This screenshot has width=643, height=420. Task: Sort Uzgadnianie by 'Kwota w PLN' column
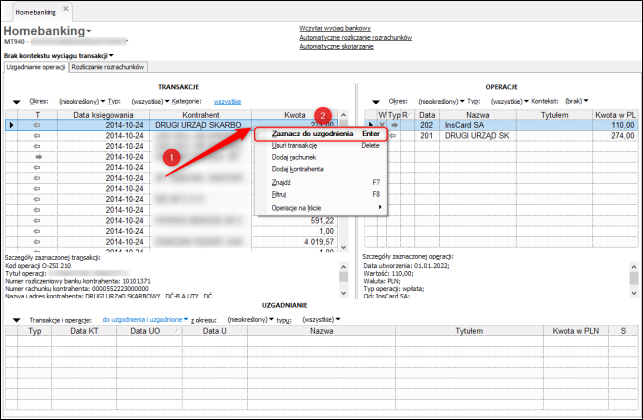point(576,331)
